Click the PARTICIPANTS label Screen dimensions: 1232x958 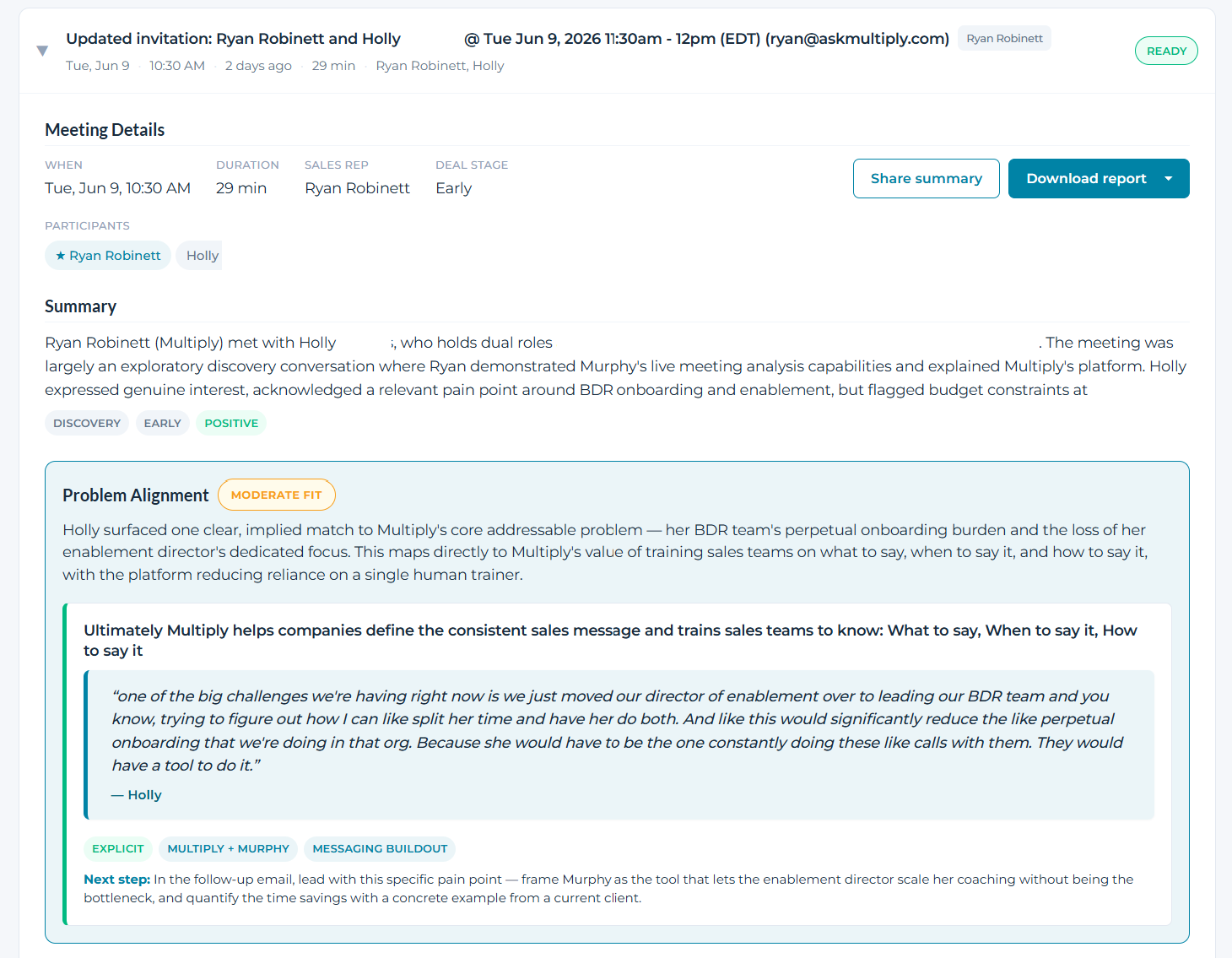[x=87, y=226]
